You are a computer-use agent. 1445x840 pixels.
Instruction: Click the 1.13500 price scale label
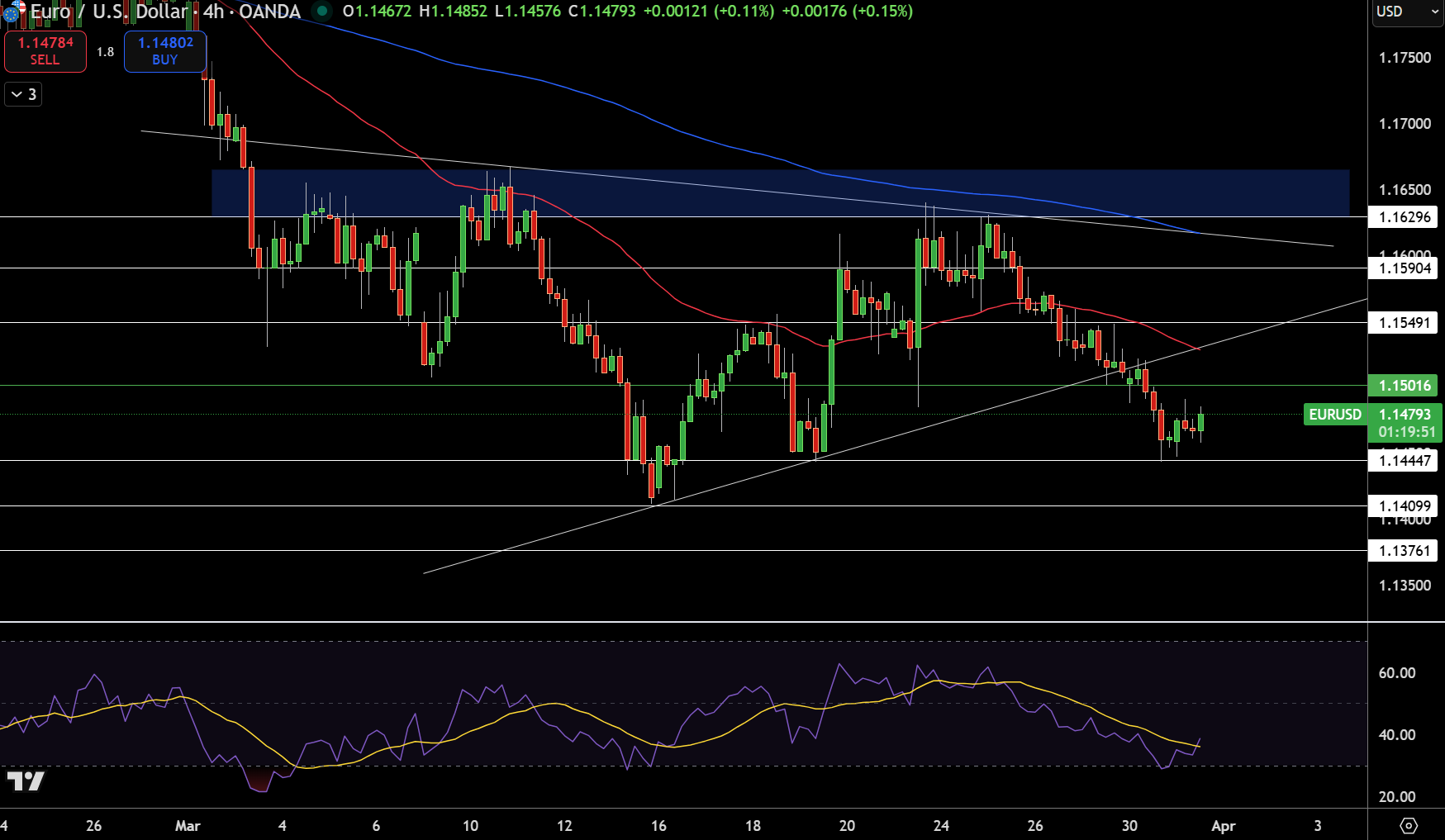pyautogui.click(x=1405, y=586)
